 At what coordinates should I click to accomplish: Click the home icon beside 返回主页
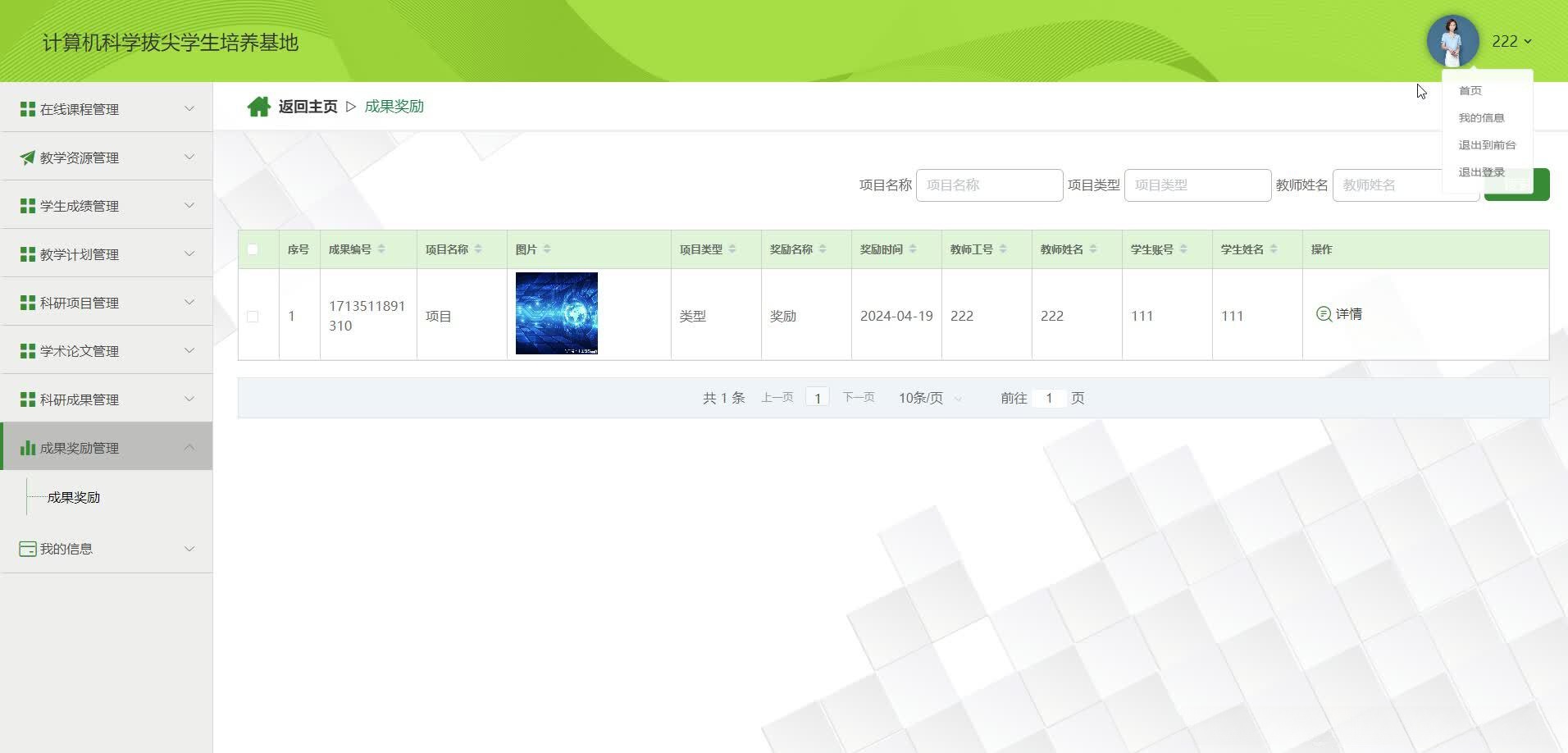tap(259, 107)
